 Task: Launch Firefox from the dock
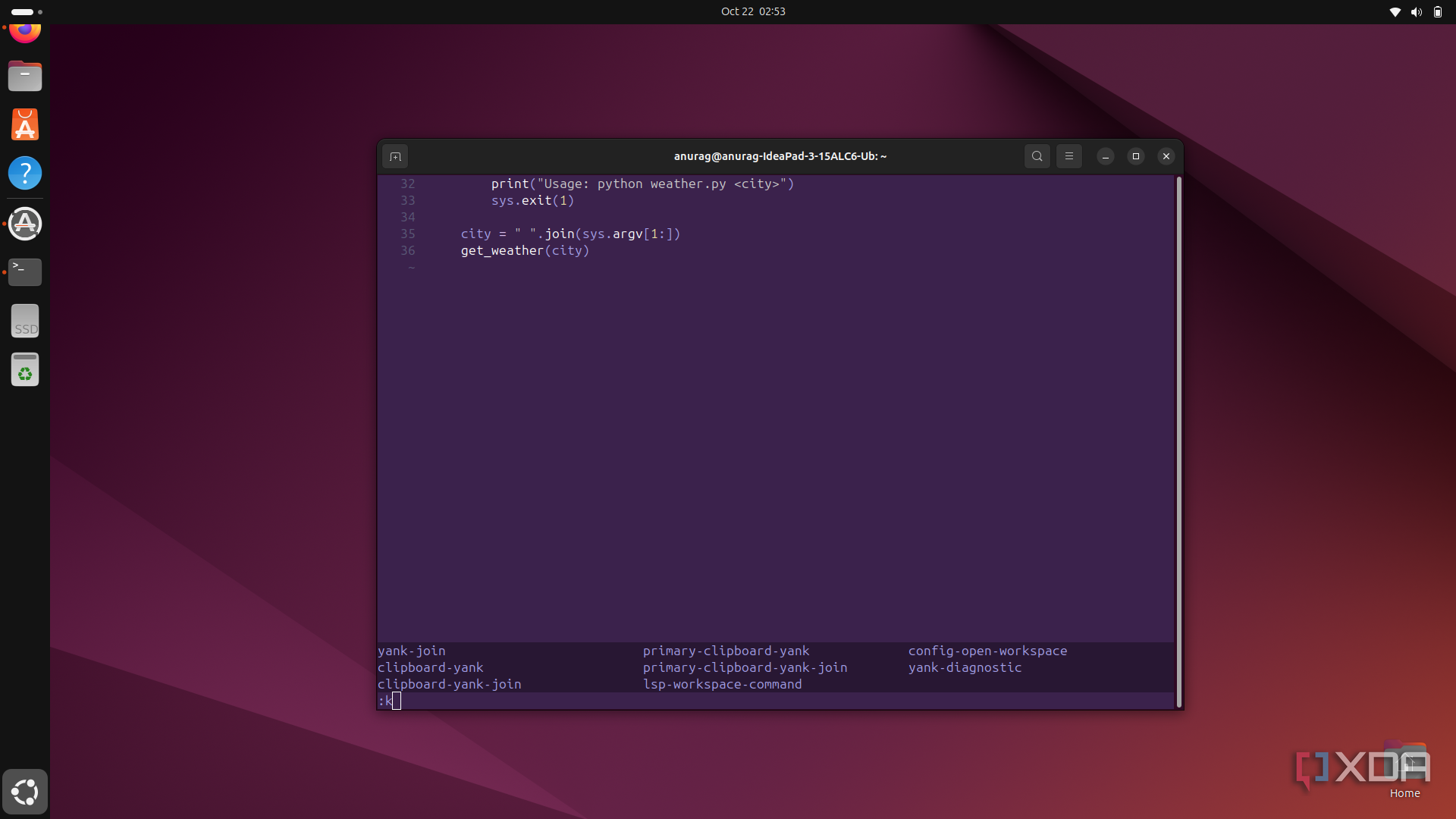tap(25, 32)
